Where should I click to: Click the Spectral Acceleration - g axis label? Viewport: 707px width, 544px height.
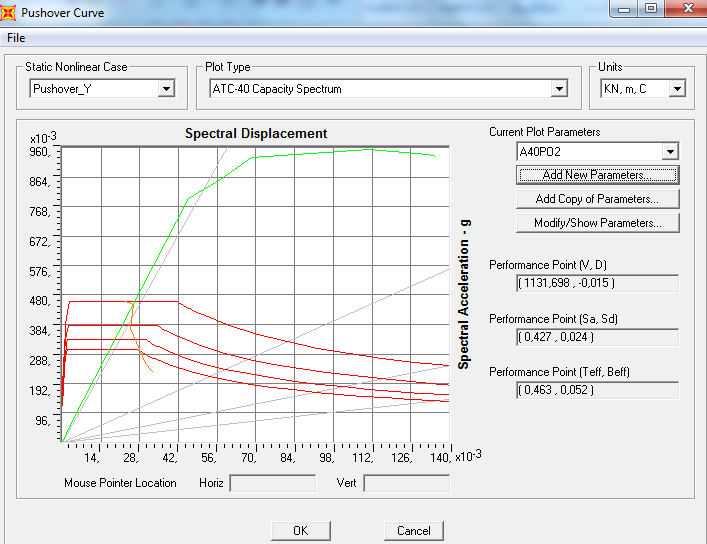pyautogui.click(x=464, y=295)
